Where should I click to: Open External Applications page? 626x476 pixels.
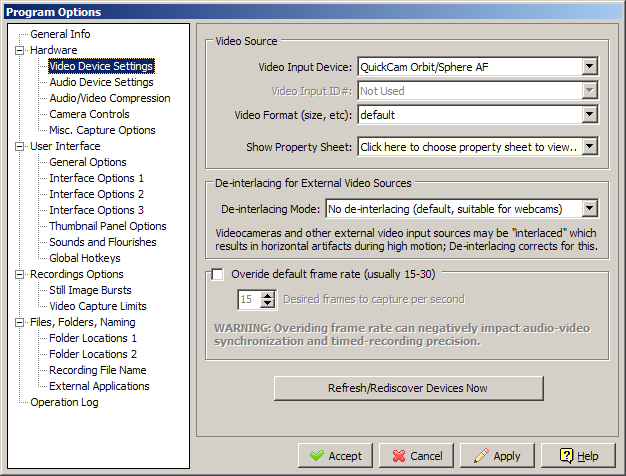[x=99, y=386]
